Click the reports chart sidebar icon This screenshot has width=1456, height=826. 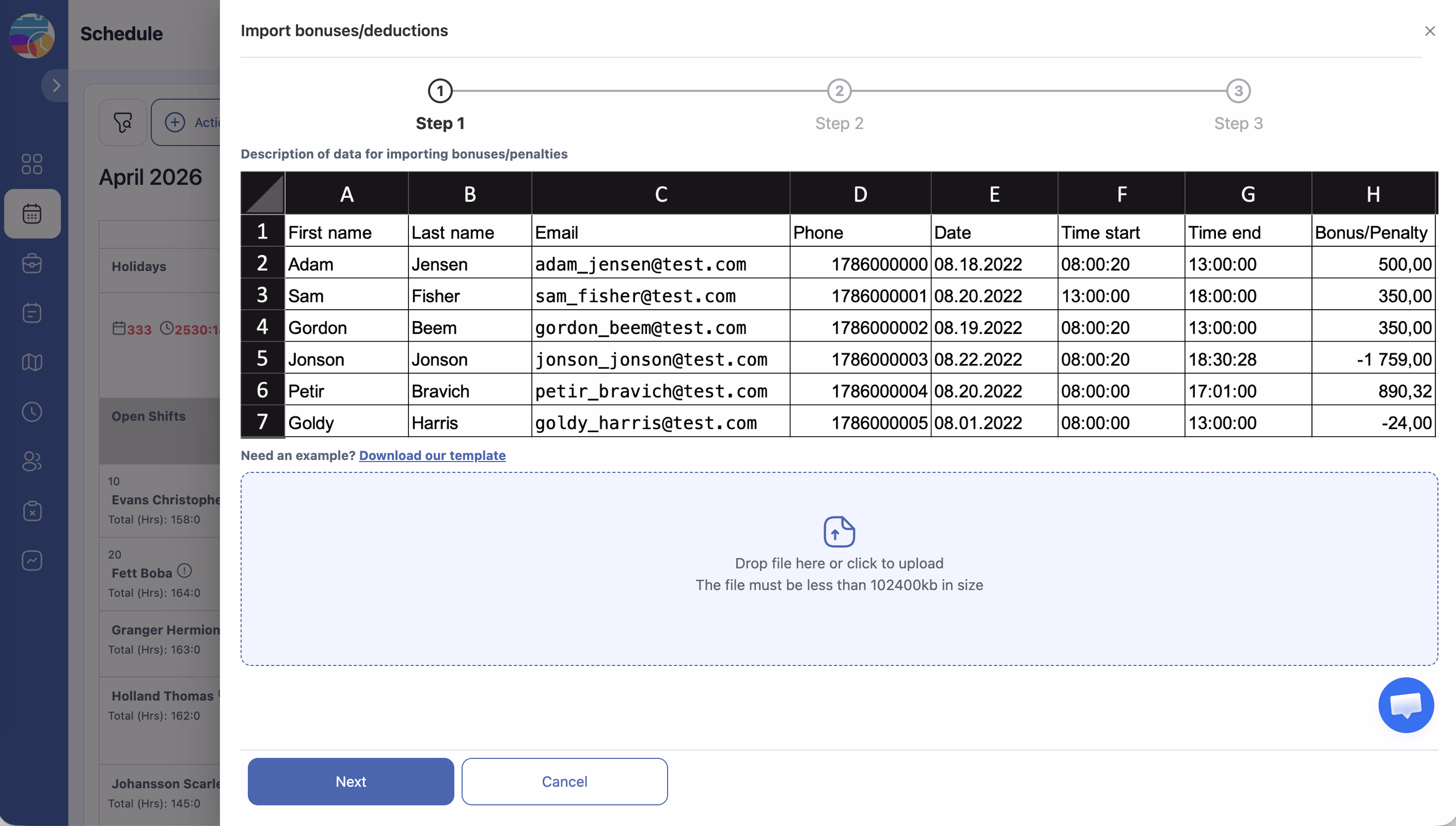tap(32, 561)
